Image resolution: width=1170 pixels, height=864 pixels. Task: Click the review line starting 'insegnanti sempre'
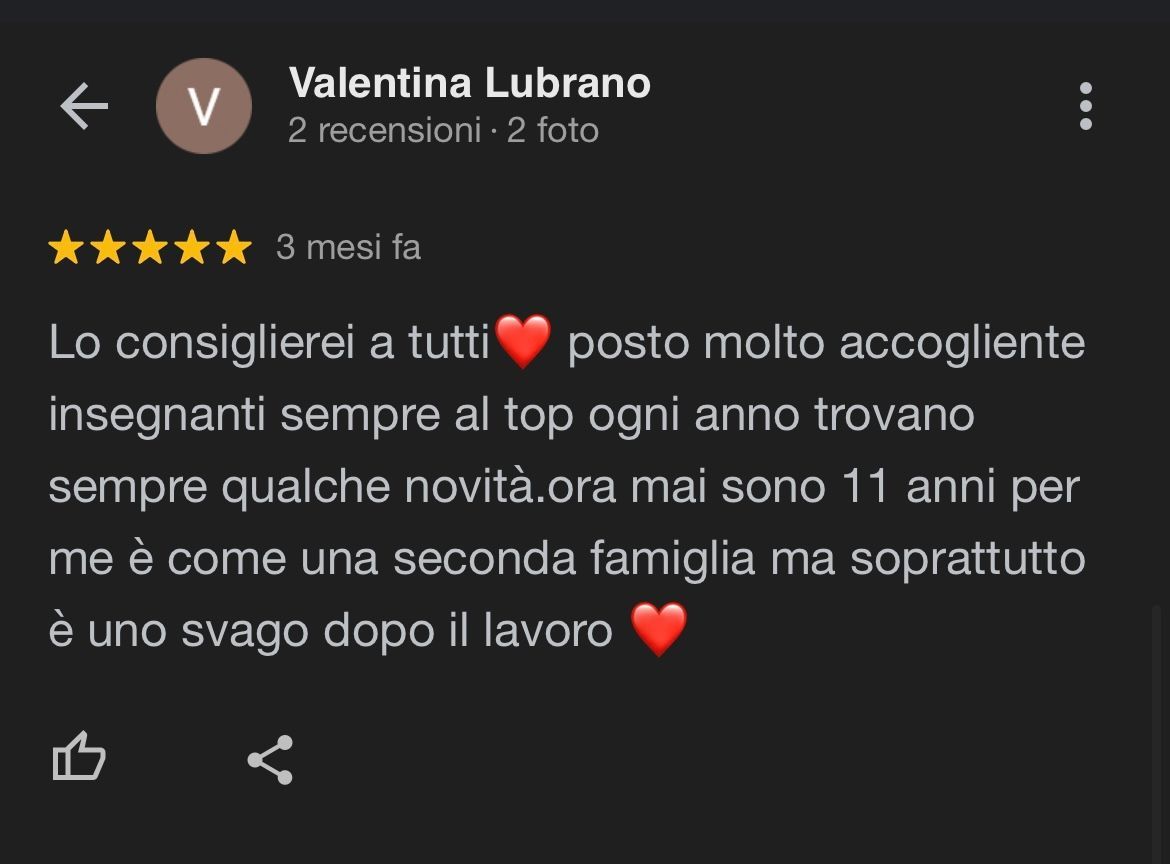tap(512, 415)
